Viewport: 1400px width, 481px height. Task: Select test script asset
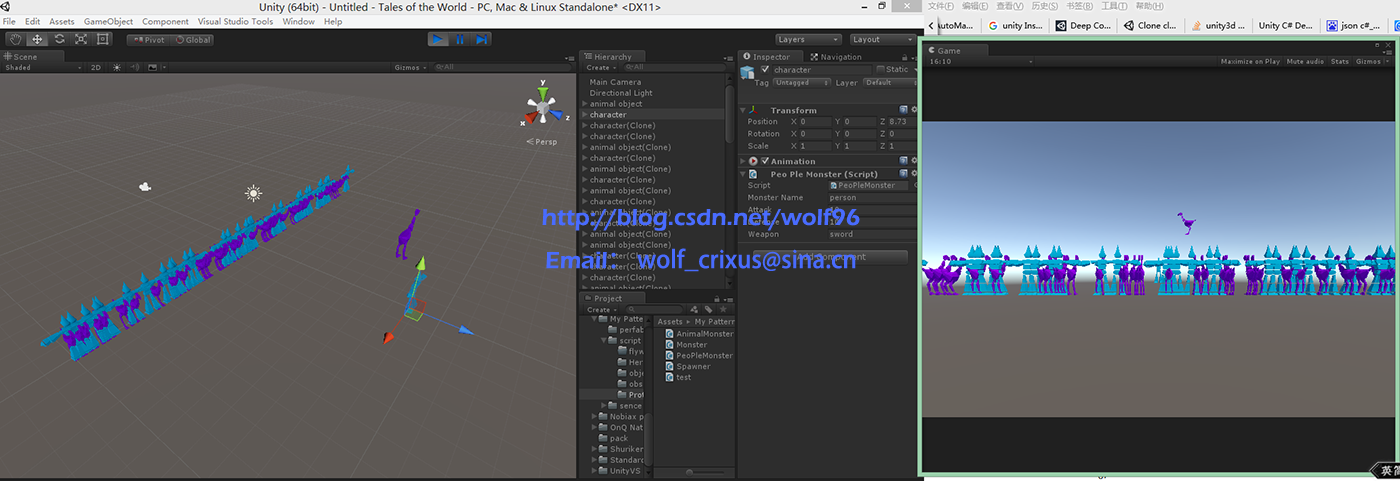point(678,377)
